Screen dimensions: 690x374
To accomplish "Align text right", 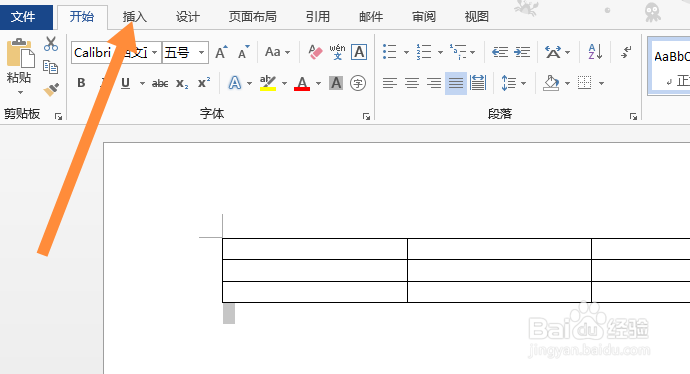I will (434, 83).
